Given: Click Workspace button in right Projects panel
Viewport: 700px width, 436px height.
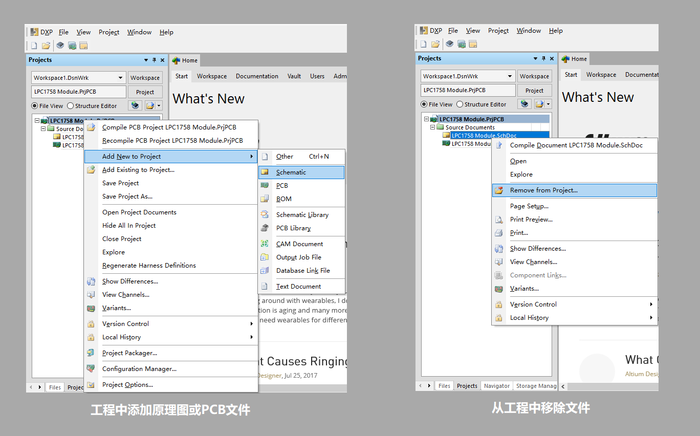Looking at the screenshot, I should (x=534, y=76).
